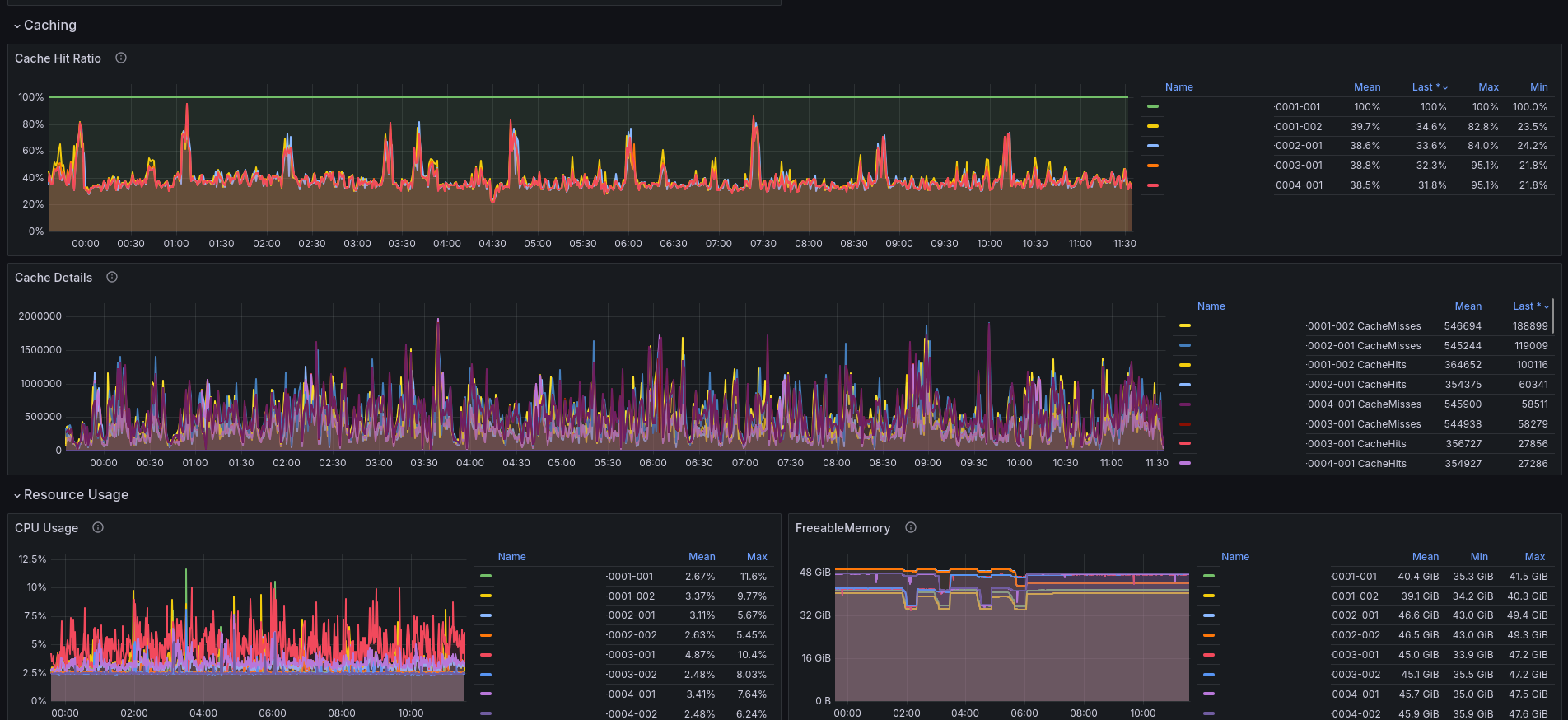Click the Cache Details legend scrollbar
The image size is (1568, 720).
pos(1552,316)
